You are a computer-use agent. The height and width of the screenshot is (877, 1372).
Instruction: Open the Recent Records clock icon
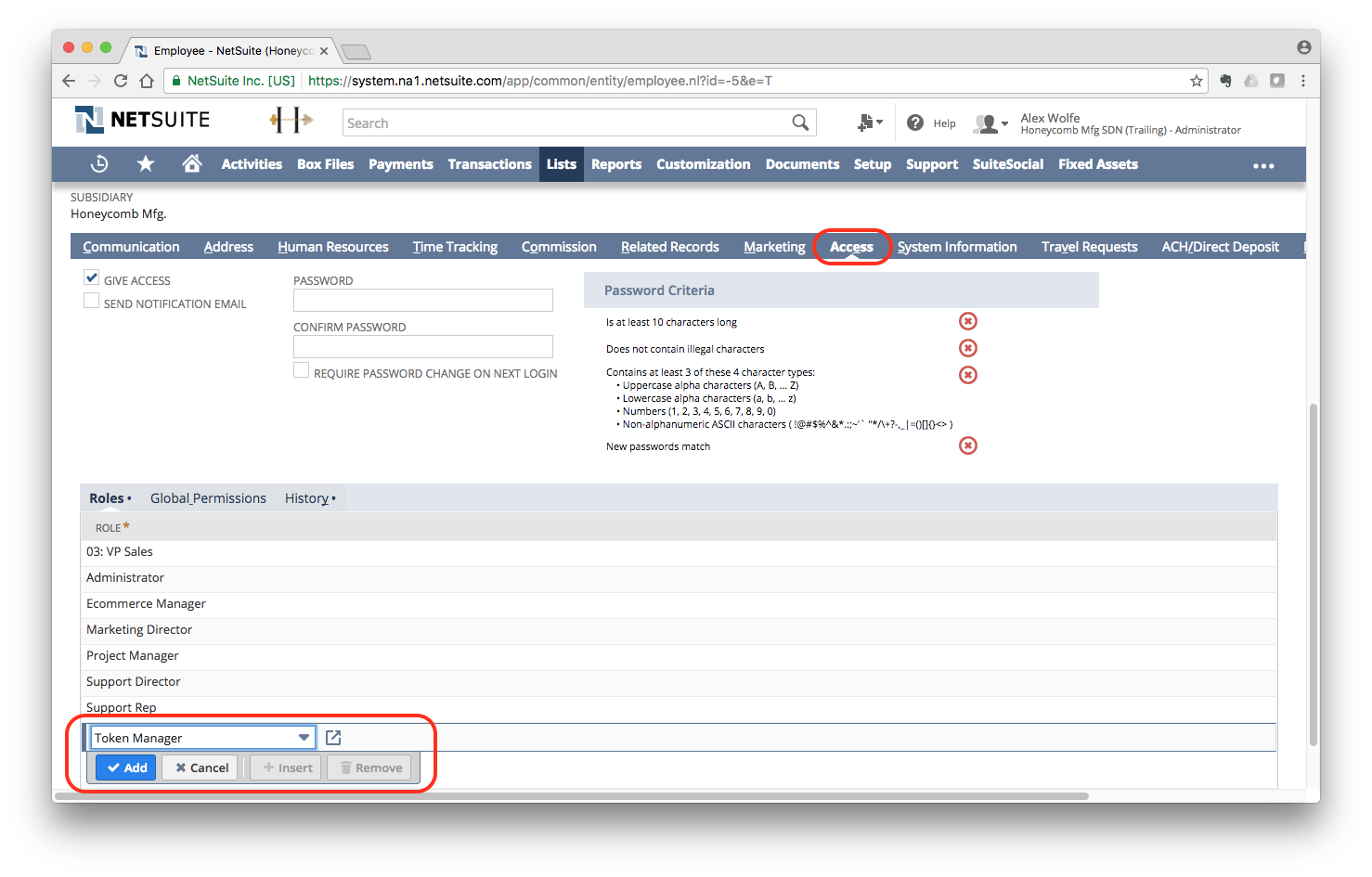pyautogui.click(x=99, y=164)
